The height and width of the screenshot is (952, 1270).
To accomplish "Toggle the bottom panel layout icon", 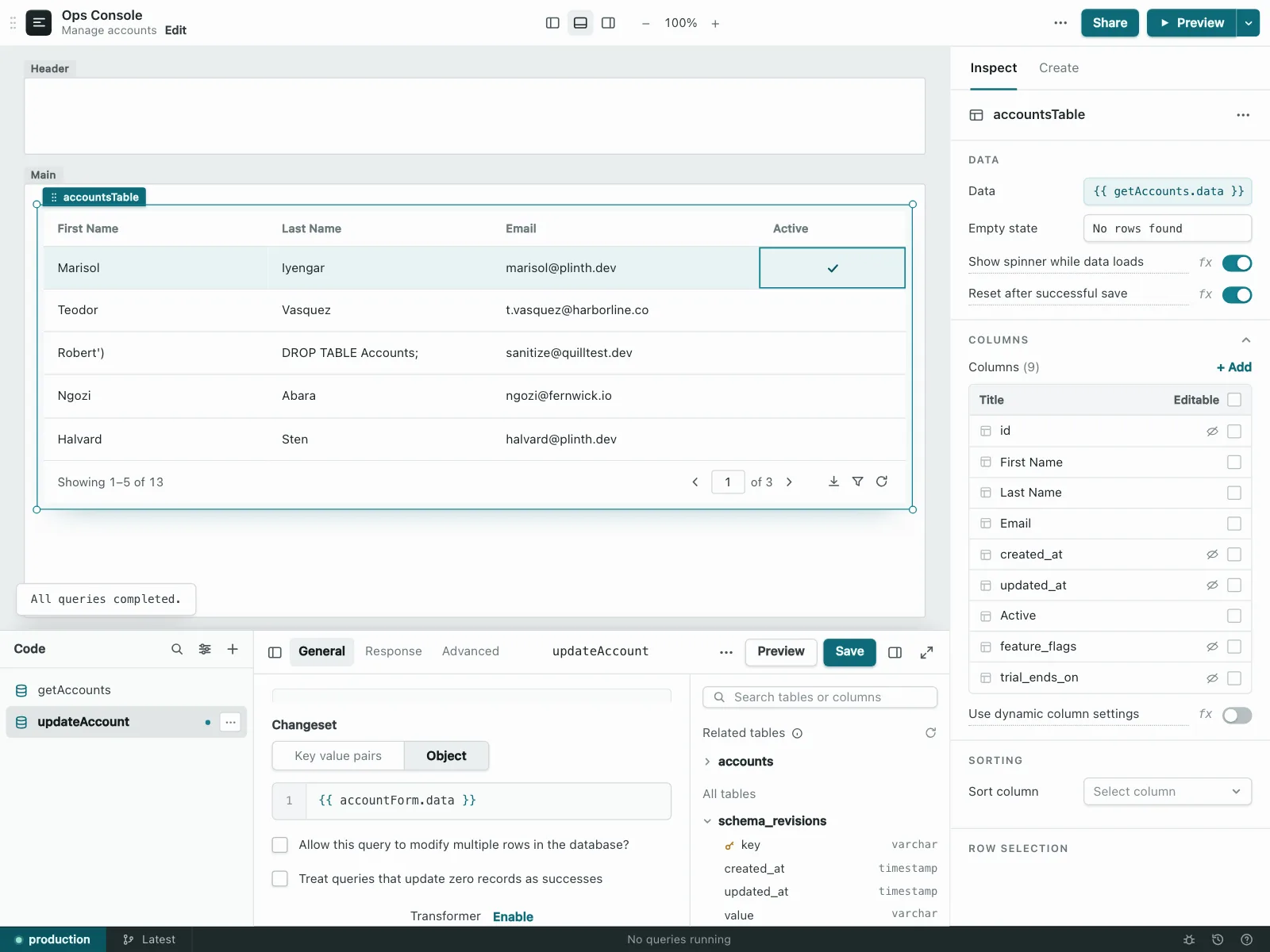I will click(x=581, y=23).
